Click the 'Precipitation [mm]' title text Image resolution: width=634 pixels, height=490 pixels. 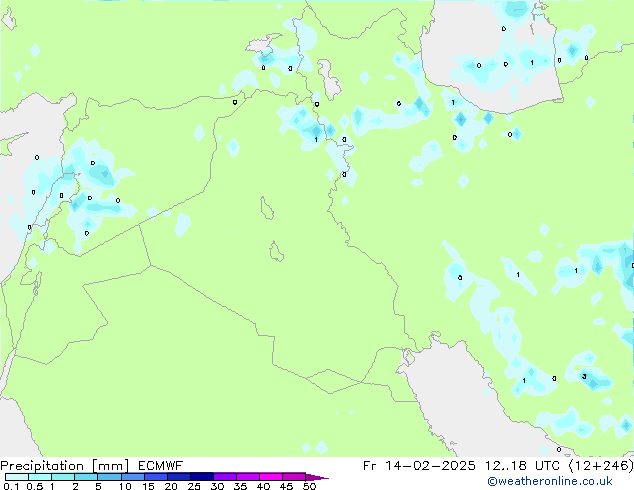coord(65,466)
